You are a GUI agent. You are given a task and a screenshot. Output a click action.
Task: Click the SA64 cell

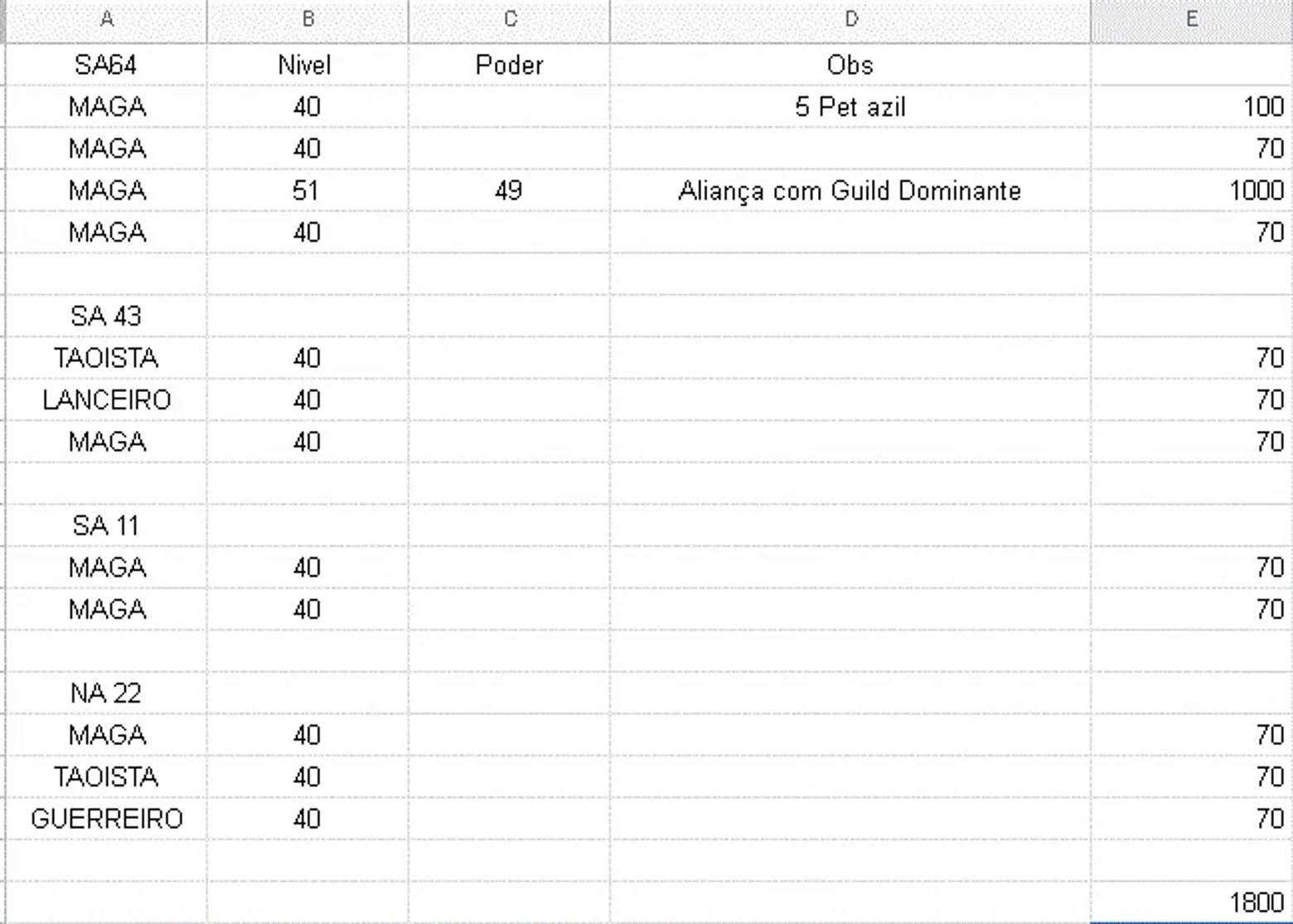106,65
